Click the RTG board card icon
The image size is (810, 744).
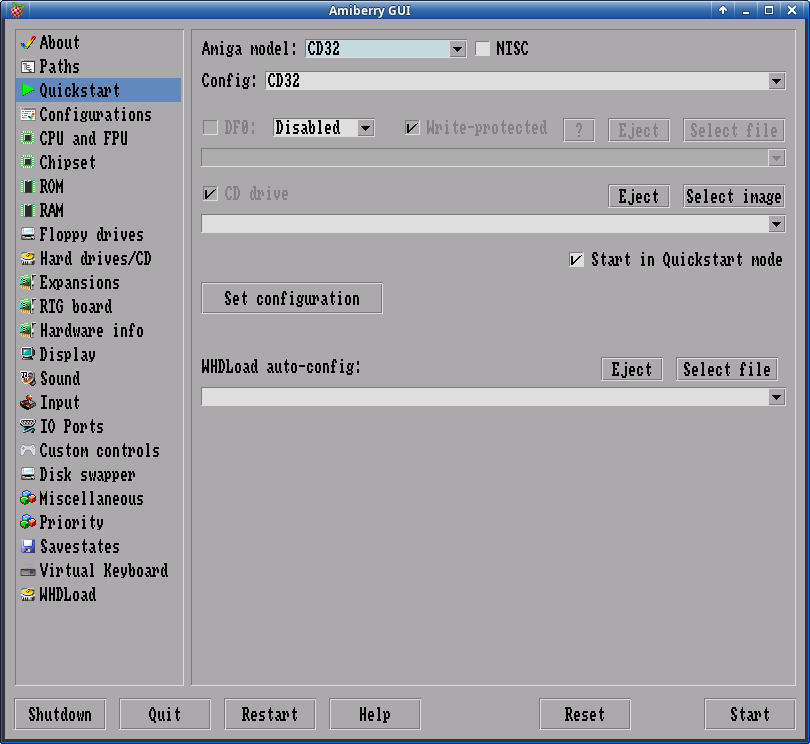[27, 306]
